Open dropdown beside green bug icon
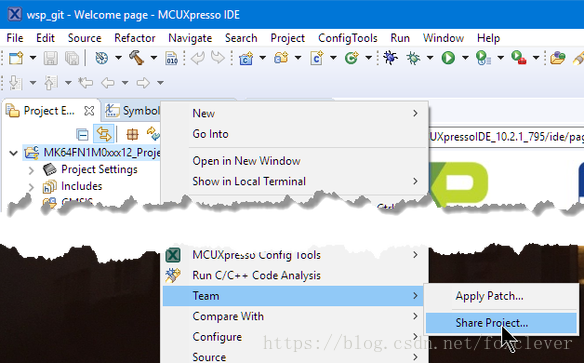The height and width of the screenshot is (363, 584). point(430,58)
